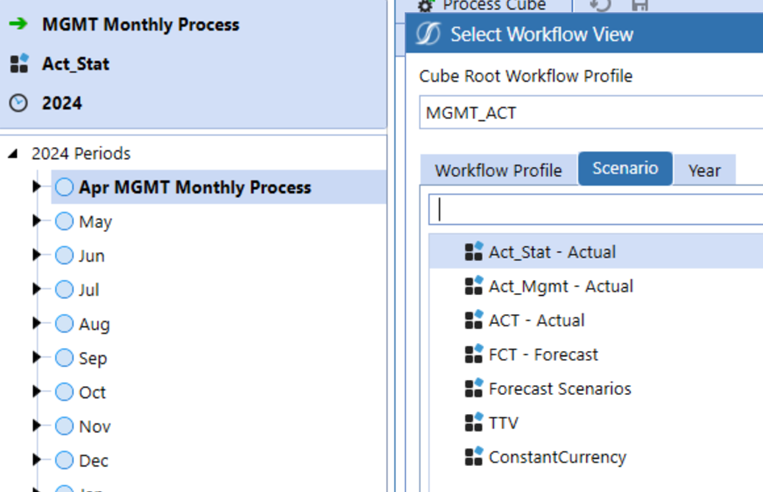Image resolution: width=763 pixels, height=492 pixels.
Task: Expand the Sep period node
Action: pos(38,358)
